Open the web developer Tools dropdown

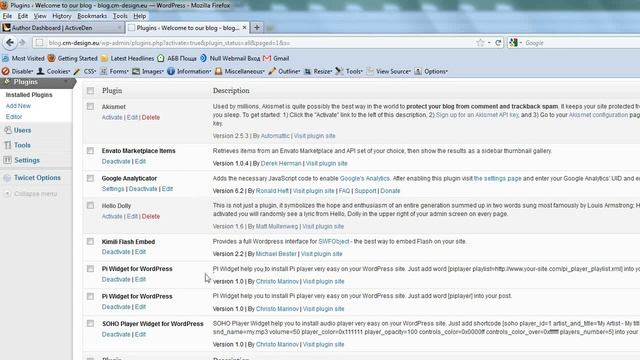tap(349, 71)
